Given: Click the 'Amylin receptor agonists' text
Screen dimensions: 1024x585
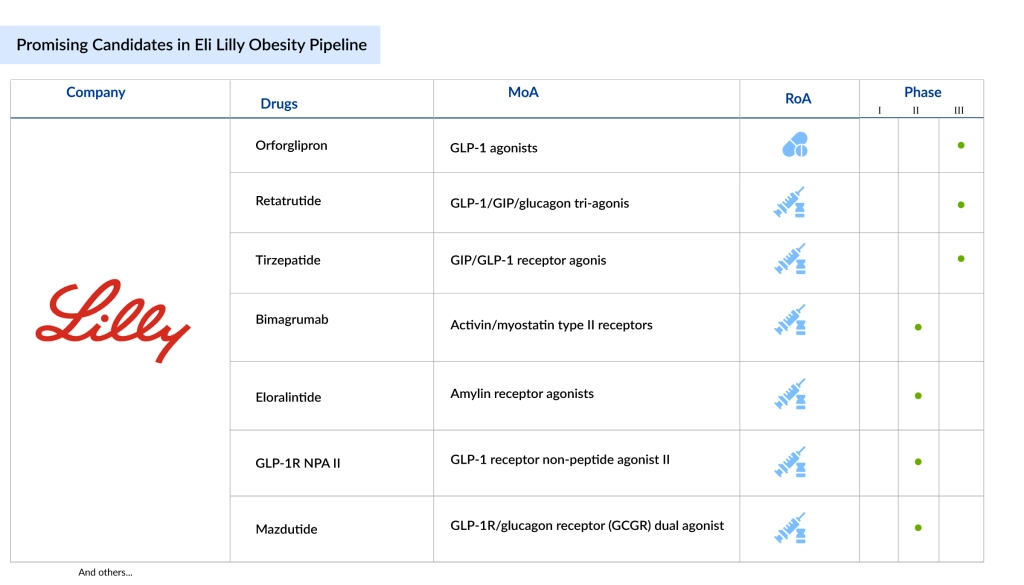Looking at the screenshot, I should (x=522, y=394).
